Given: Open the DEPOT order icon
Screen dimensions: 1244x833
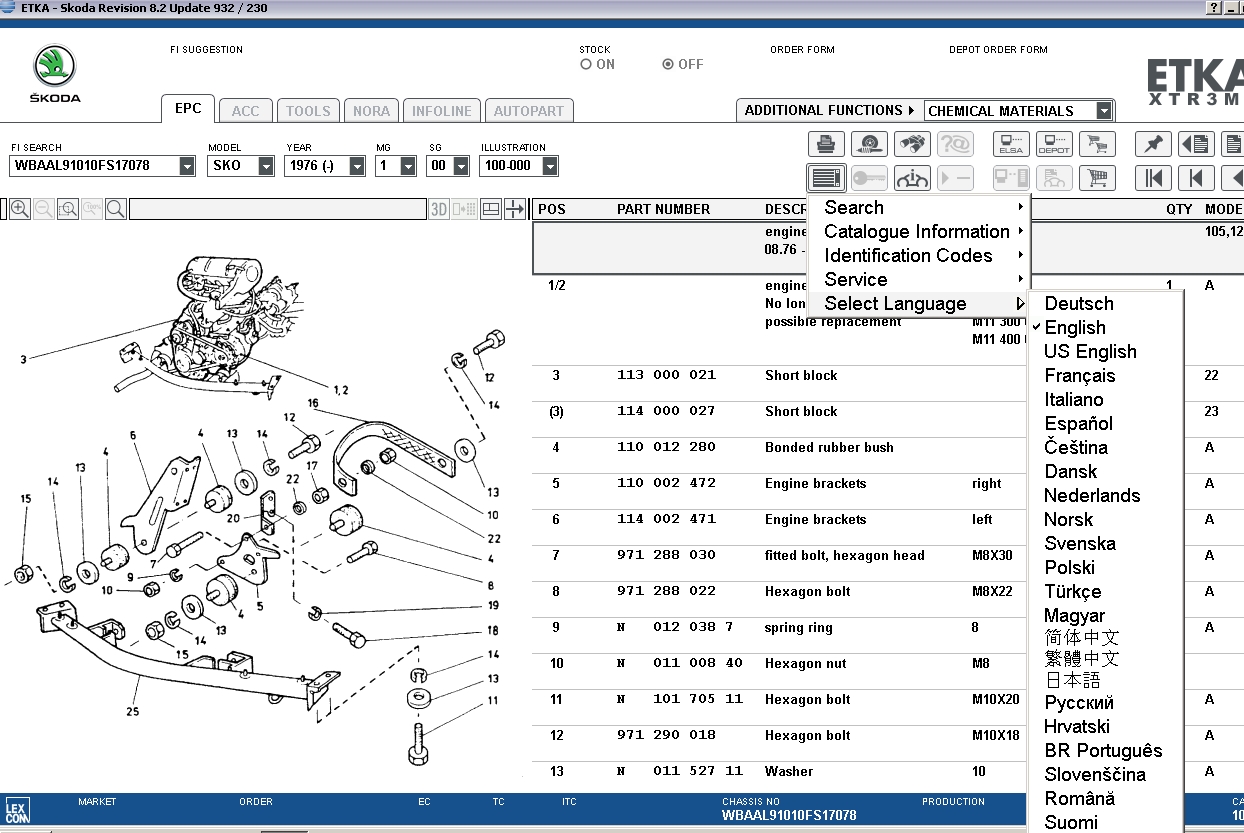Looking at the screenshot, I should coord(1054,145).
